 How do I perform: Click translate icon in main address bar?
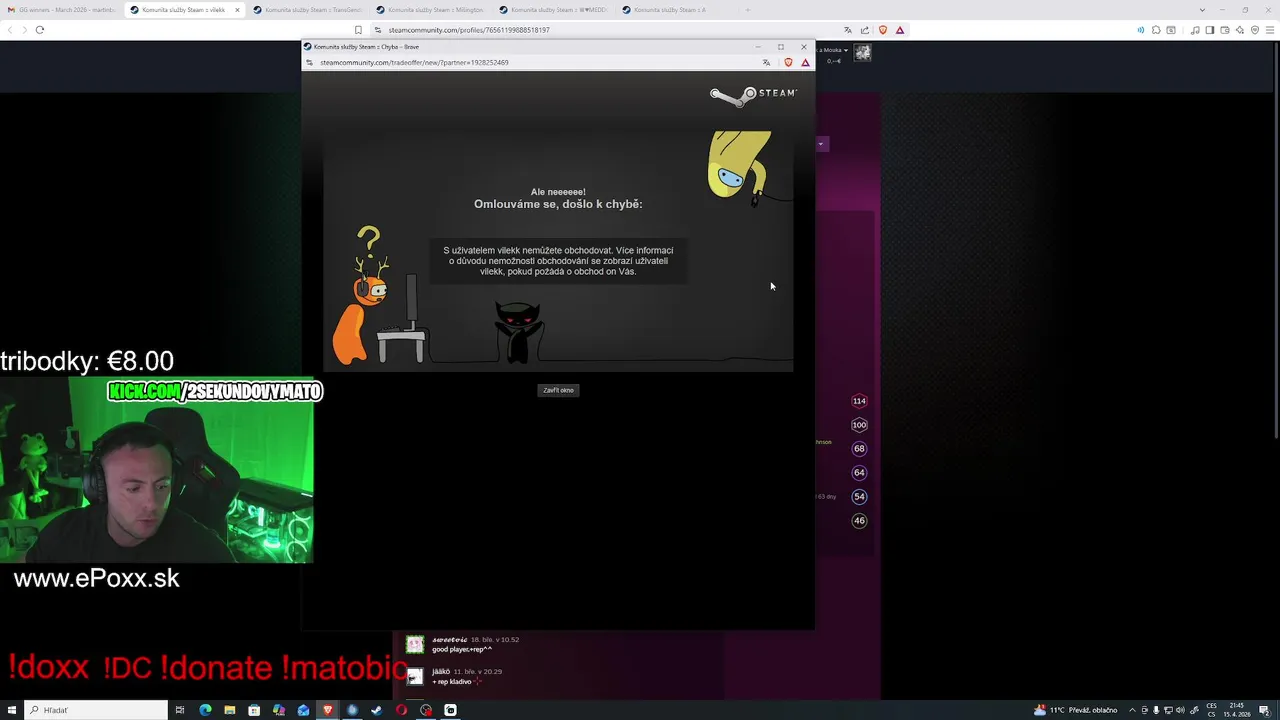click(848, 30)
